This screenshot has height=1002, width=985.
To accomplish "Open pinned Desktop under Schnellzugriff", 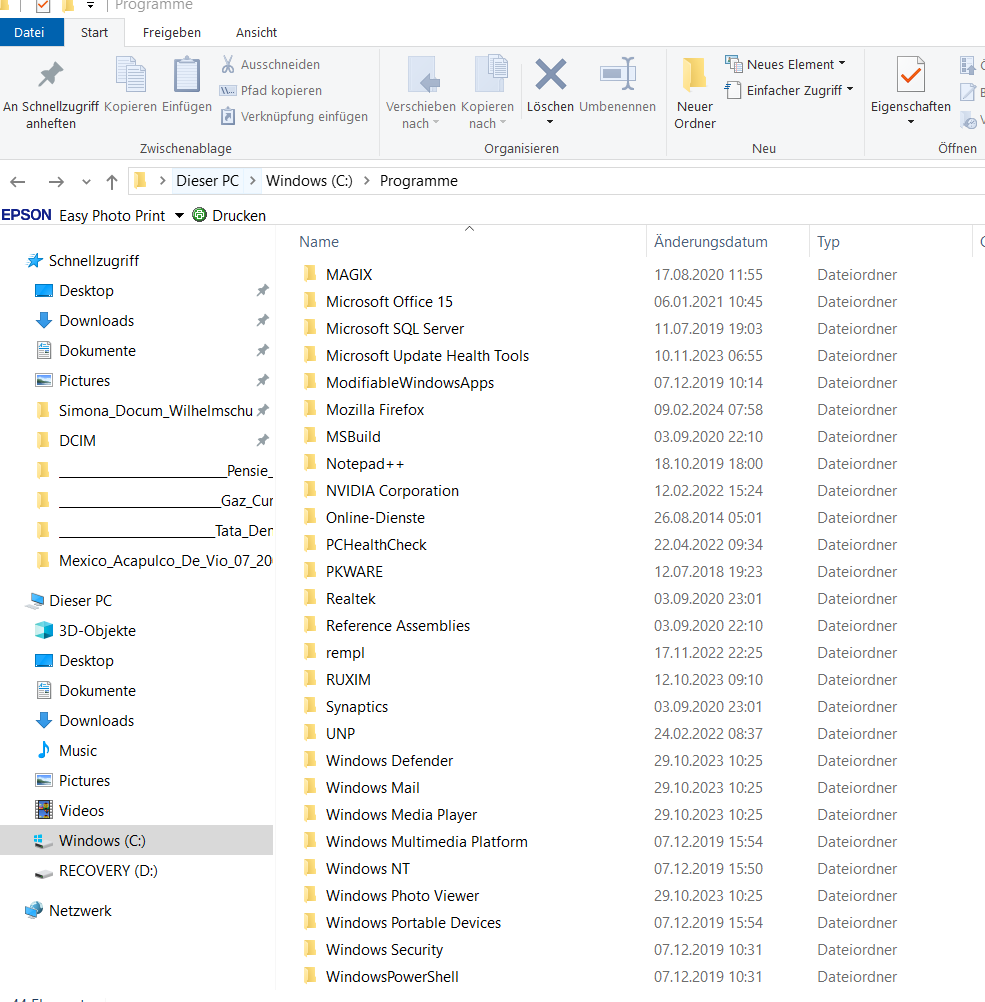I will (86, 291).
